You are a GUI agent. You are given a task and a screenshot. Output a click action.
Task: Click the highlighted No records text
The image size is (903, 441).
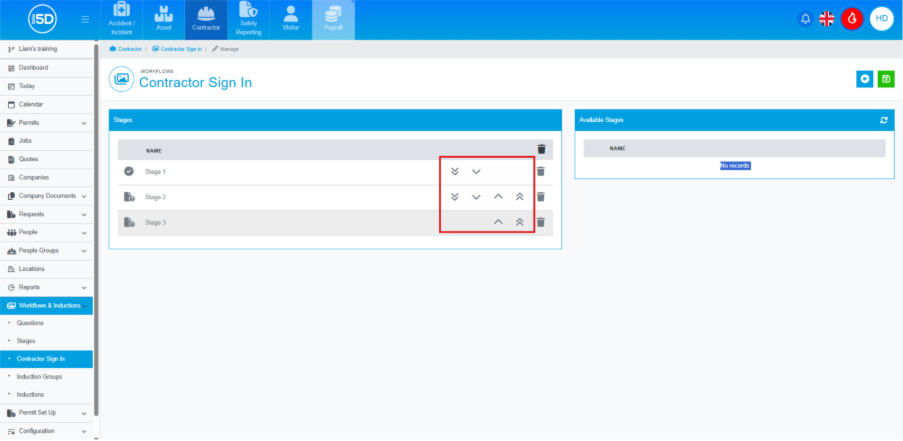[735, 166]
